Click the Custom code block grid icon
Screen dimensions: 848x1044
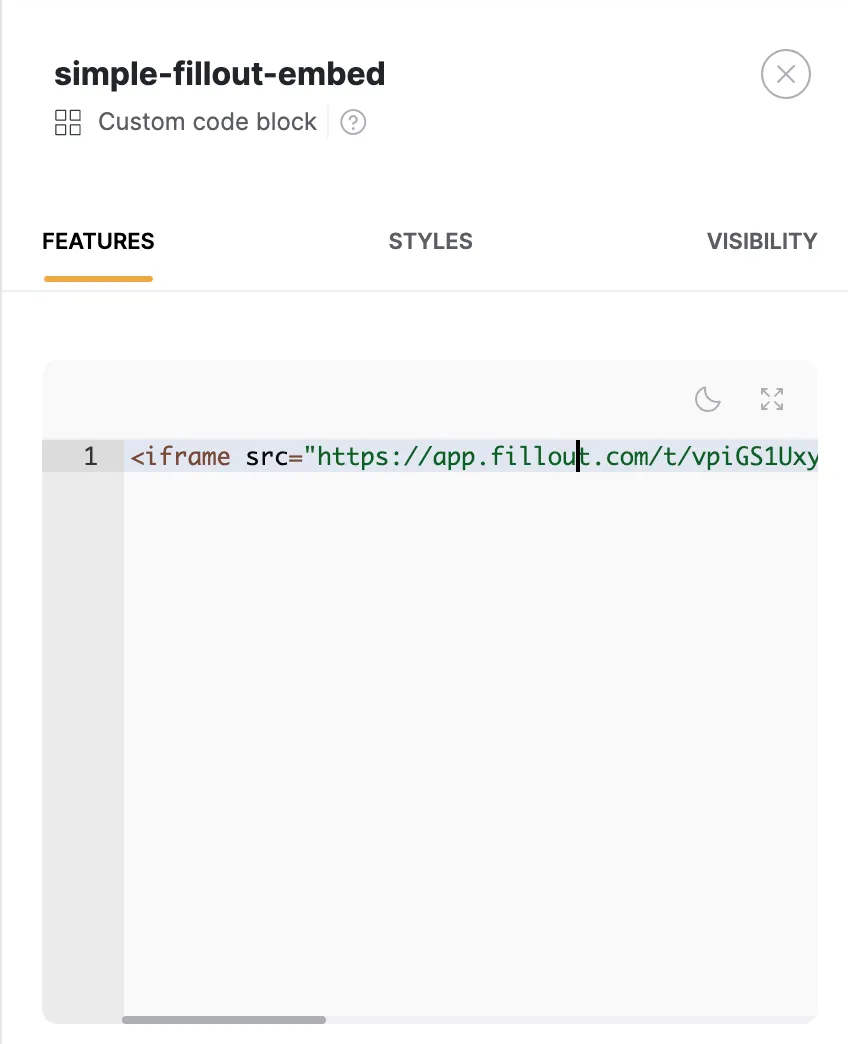tap(68, 122)
